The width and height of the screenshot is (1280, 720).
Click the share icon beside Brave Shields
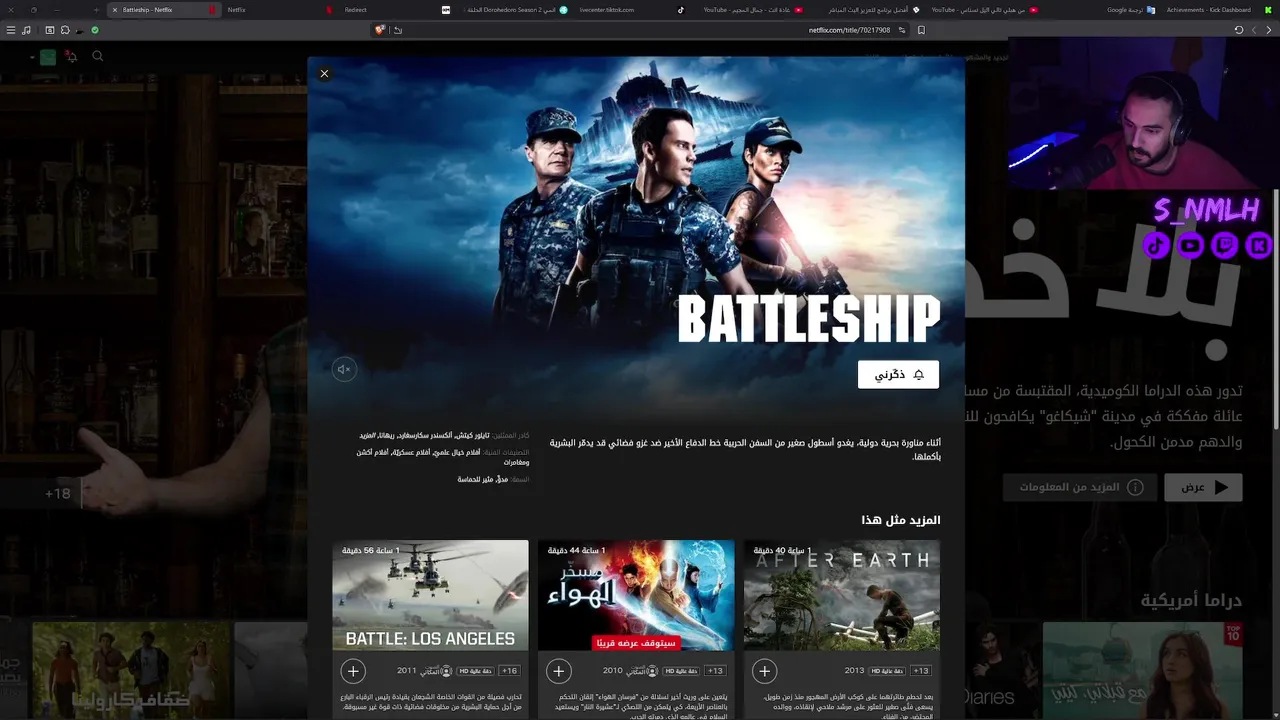(398, 30)
